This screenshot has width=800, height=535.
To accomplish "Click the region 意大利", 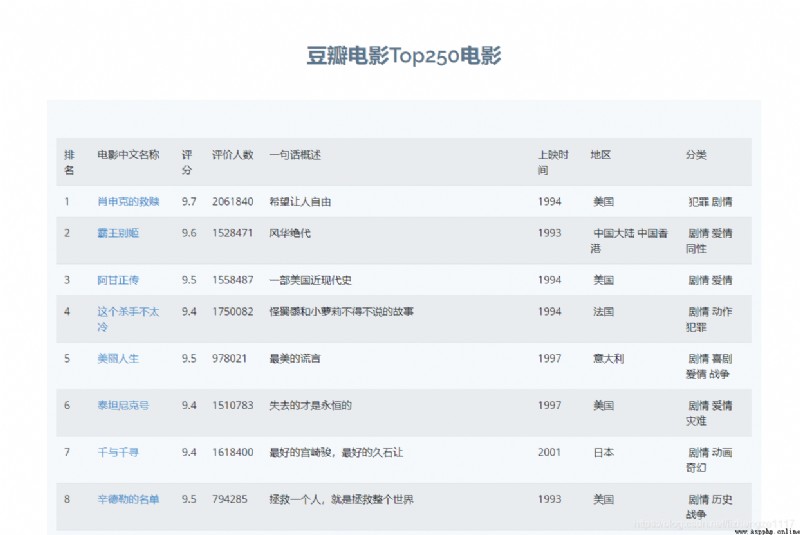I will pyautogui.click(x=609, y=359).
